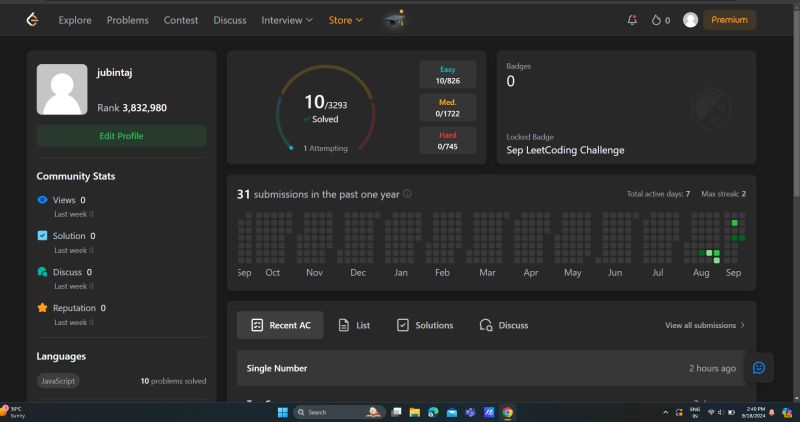Click View all submissions link

click(x=705, y=325)
